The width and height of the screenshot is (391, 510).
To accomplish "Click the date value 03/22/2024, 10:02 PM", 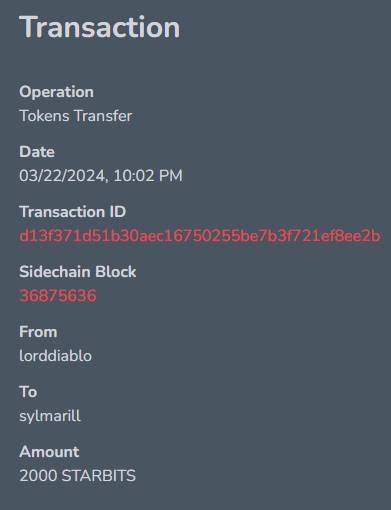I will [101, 176].
